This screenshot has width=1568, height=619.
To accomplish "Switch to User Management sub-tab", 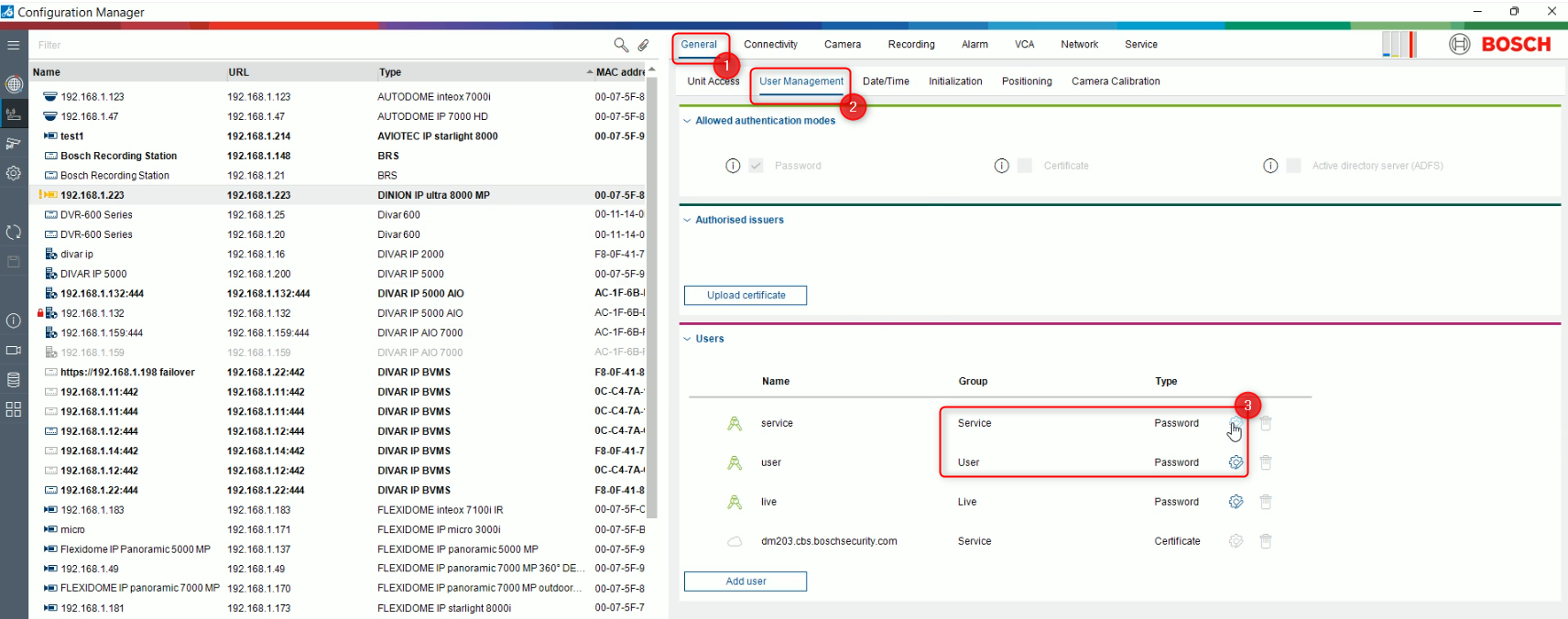I will [x=801, y=81].
